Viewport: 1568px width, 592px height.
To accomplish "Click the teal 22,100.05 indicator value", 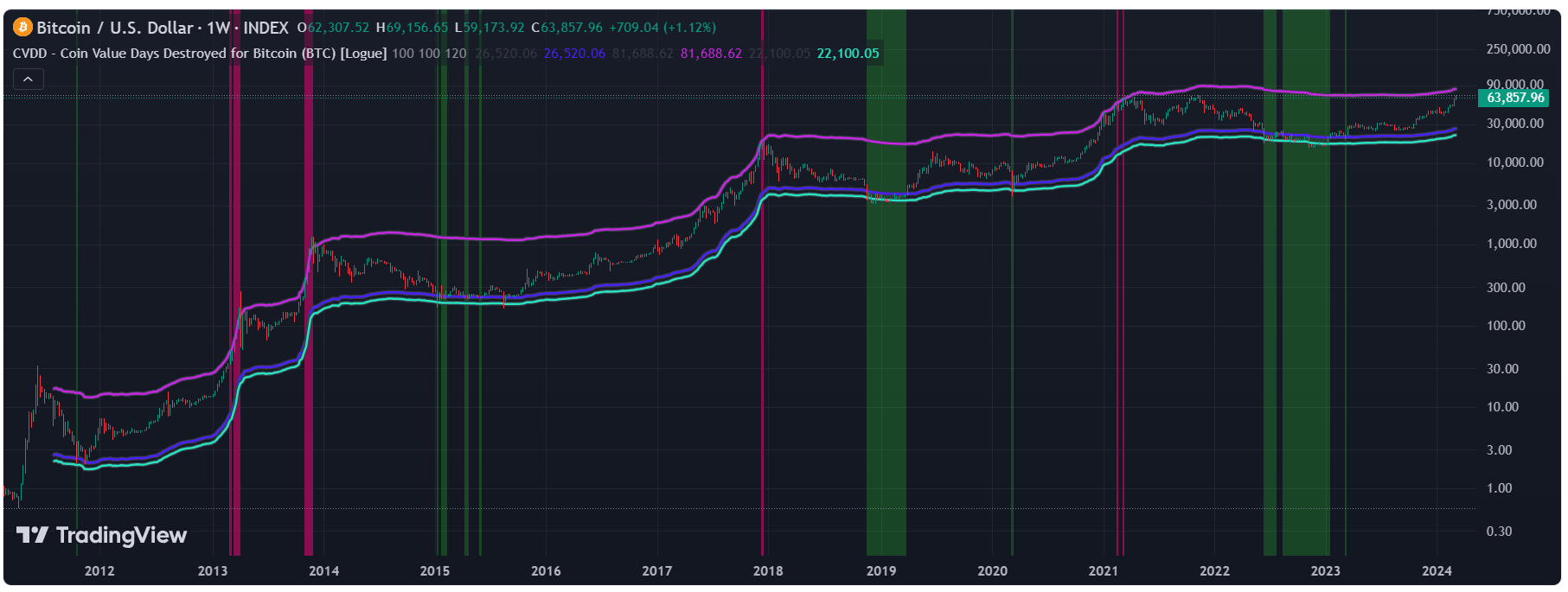I will point(848,54).
